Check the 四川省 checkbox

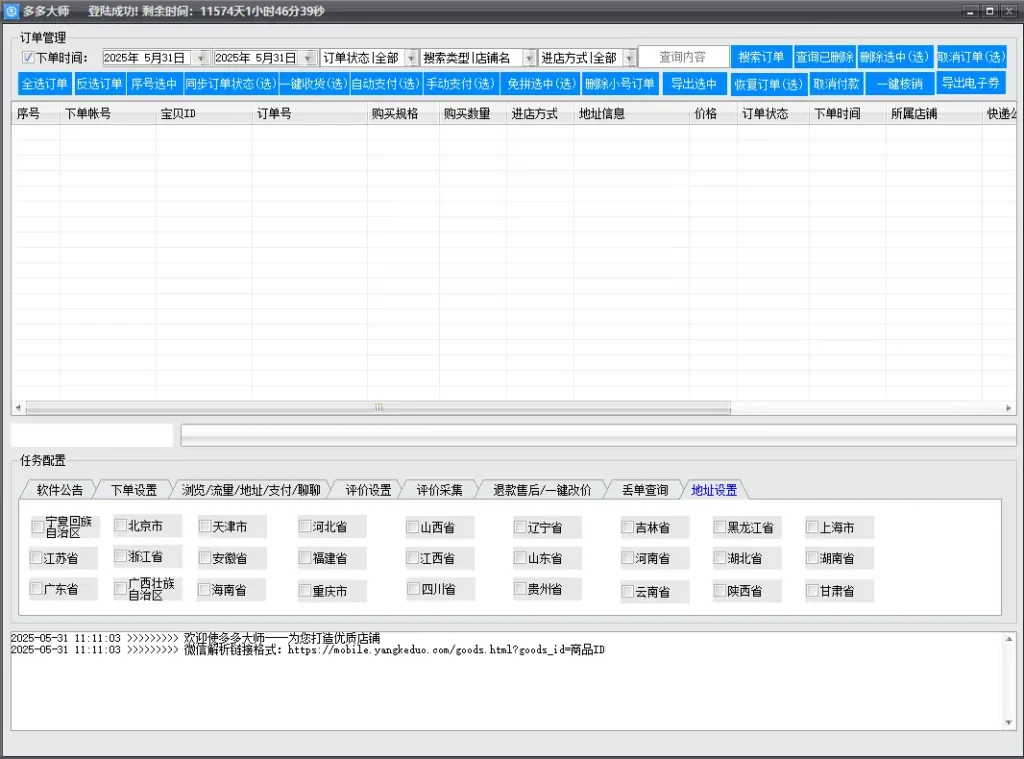(x=413, y=589)
